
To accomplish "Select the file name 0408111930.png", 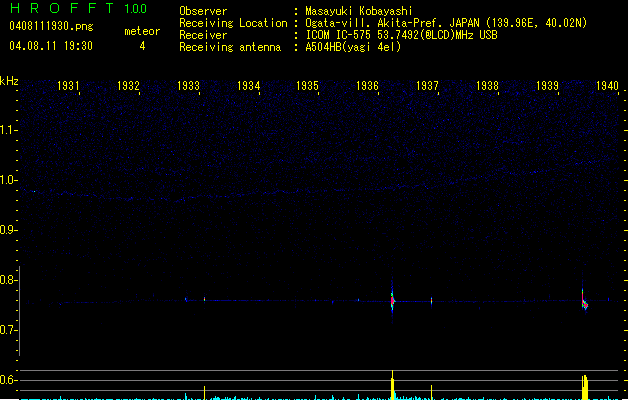I will coord(51,26).
